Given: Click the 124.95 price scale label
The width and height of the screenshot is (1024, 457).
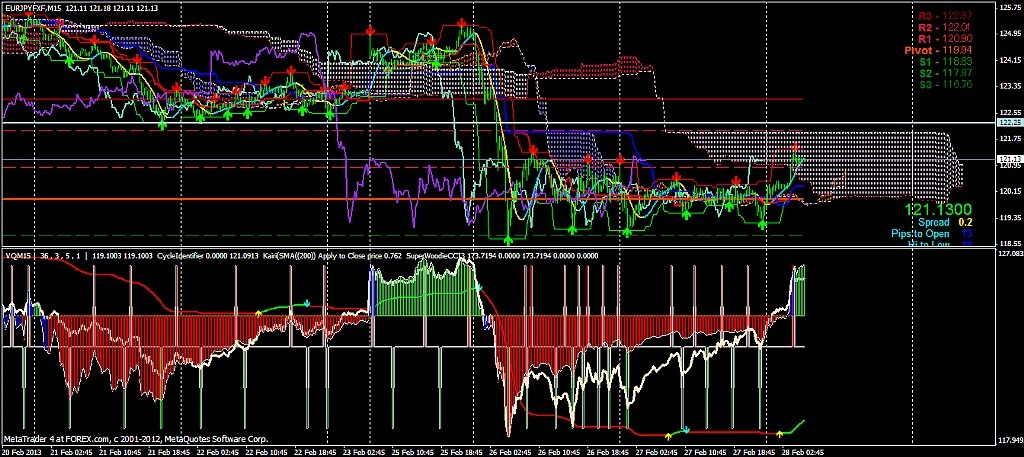Looking at the screenshot, I should click(1010, 33).
